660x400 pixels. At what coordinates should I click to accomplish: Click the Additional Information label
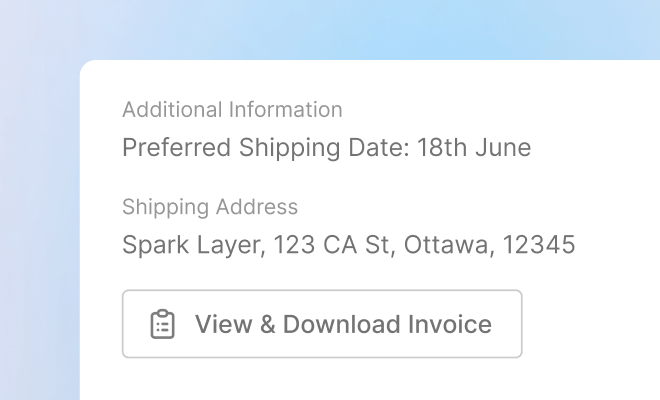[232, 110]
